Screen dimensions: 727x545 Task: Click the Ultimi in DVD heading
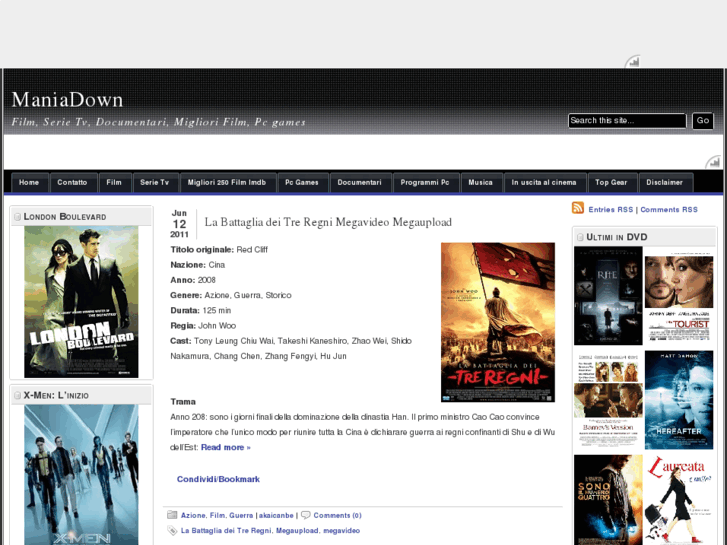coord(617,237)
